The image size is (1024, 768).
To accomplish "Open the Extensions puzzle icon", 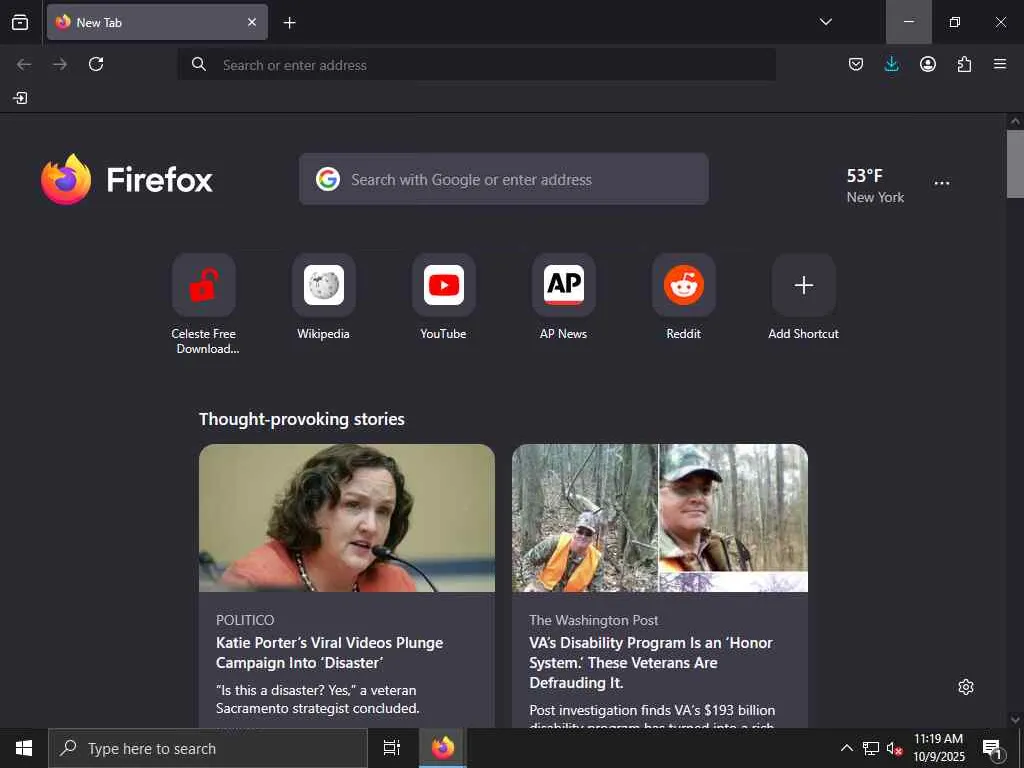I will coord(964,64).
